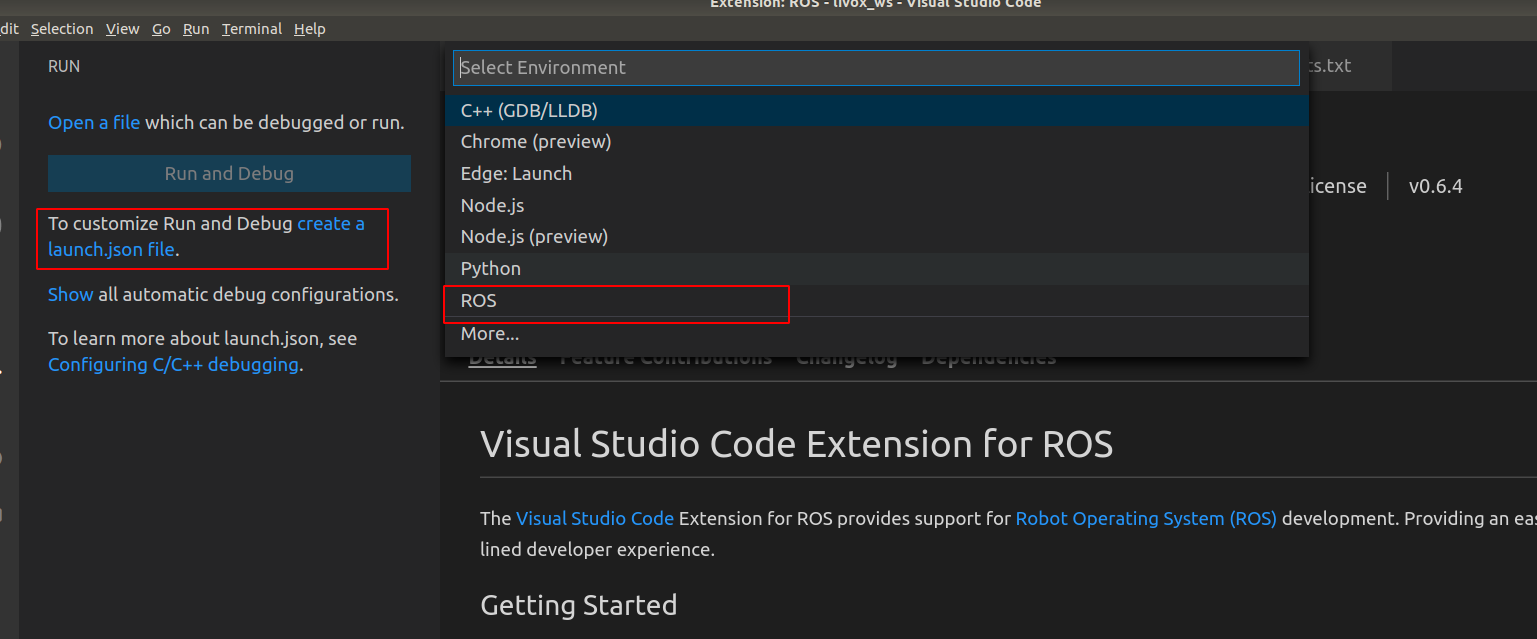This screenshot has height=639, width=1537.
Task: Open the Selection menu
Action: pyautogui.click(x=62, y=29)
